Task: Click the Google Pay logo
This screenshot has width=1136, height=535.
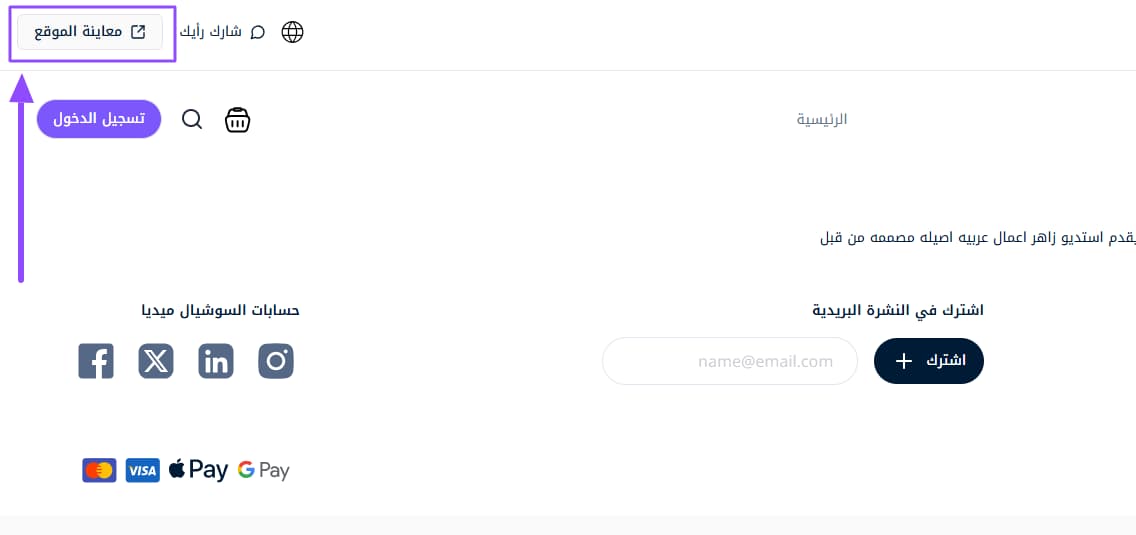Action: pos(263,470)
